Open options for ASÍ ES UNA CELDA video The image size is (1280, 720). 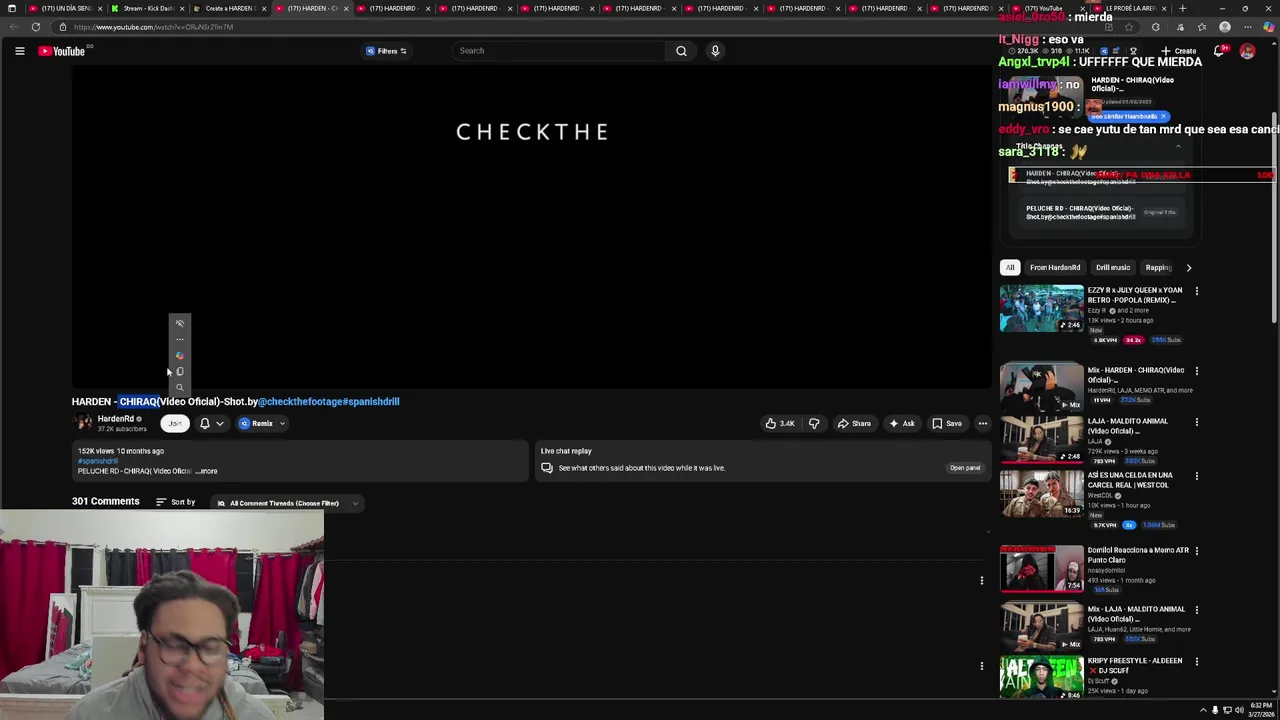click(1196, 476)
